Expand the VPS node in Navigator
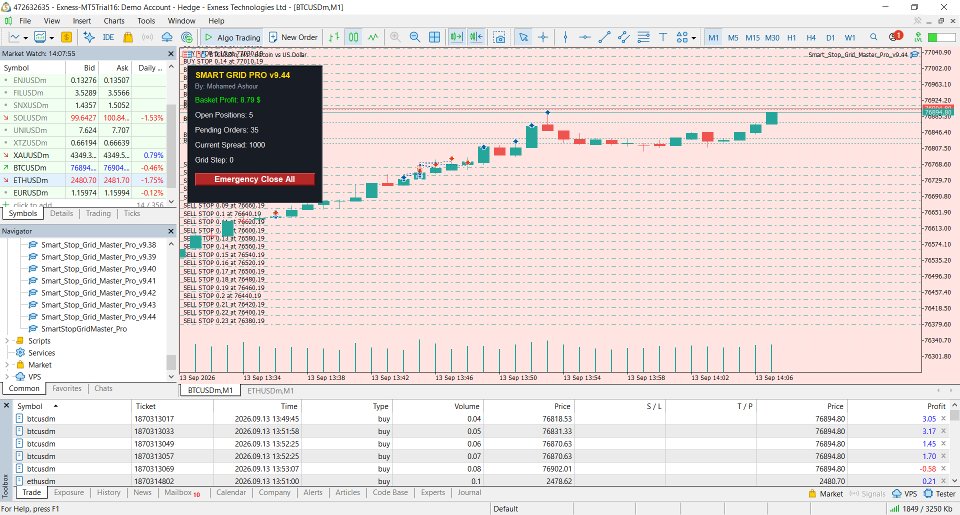960x515 pixels. [7, 377]
